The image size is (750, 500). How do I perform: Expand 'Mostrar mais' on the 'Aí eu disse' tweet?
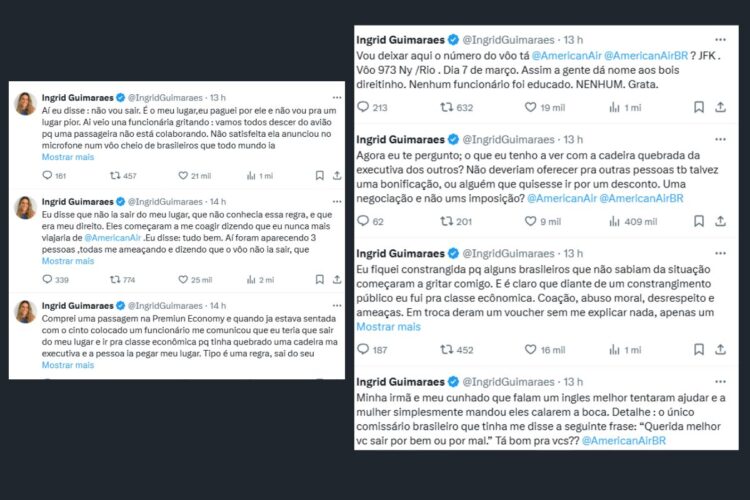pyautogui.click(x=68, y=156)
